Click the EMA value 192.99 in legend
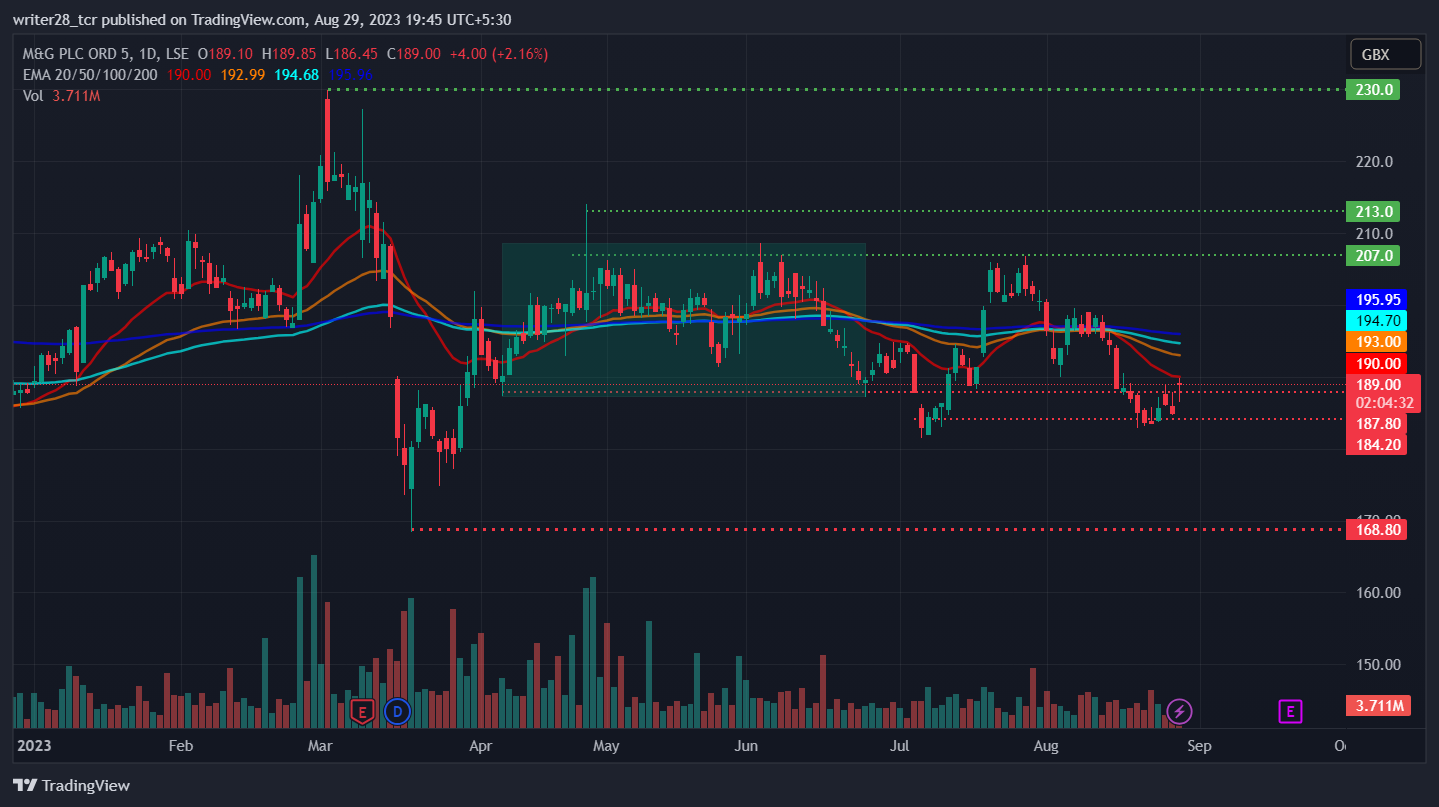Screen dimensions: 1439x807 pyautogui.click(x=245, y=75)
